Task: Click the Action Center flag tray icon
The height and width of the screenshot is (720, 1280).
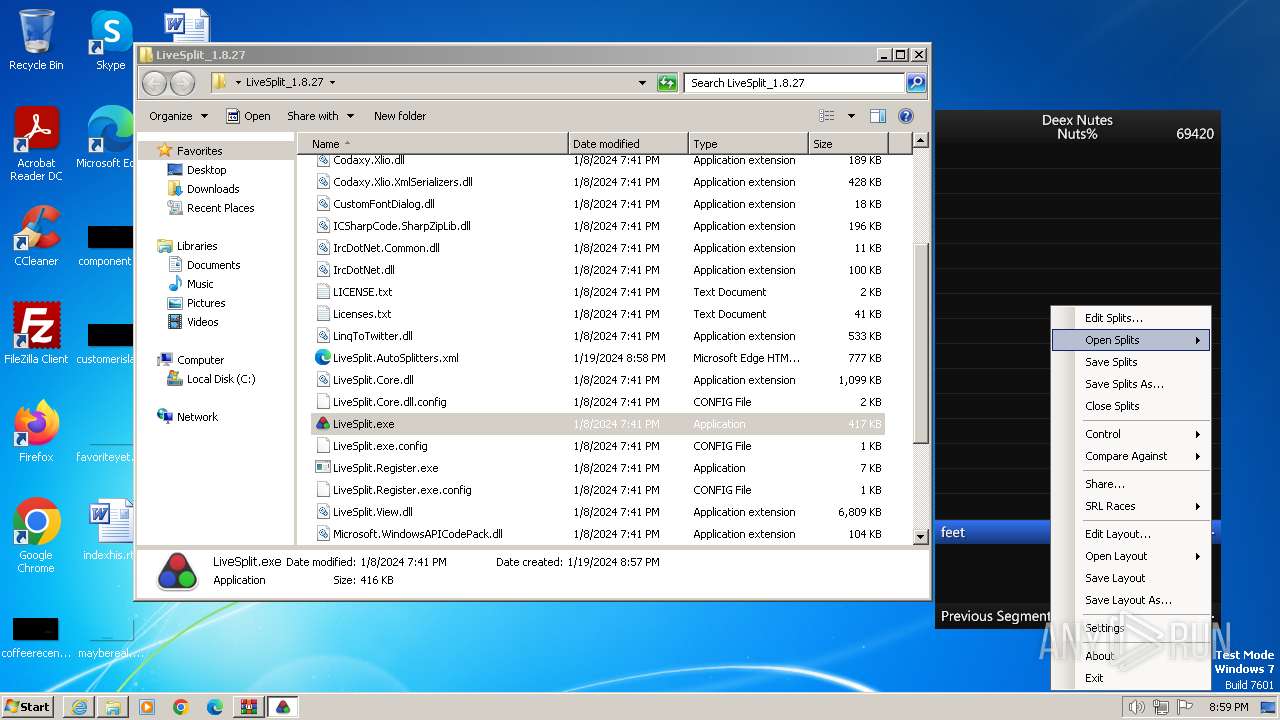Action: (1185, 707)
